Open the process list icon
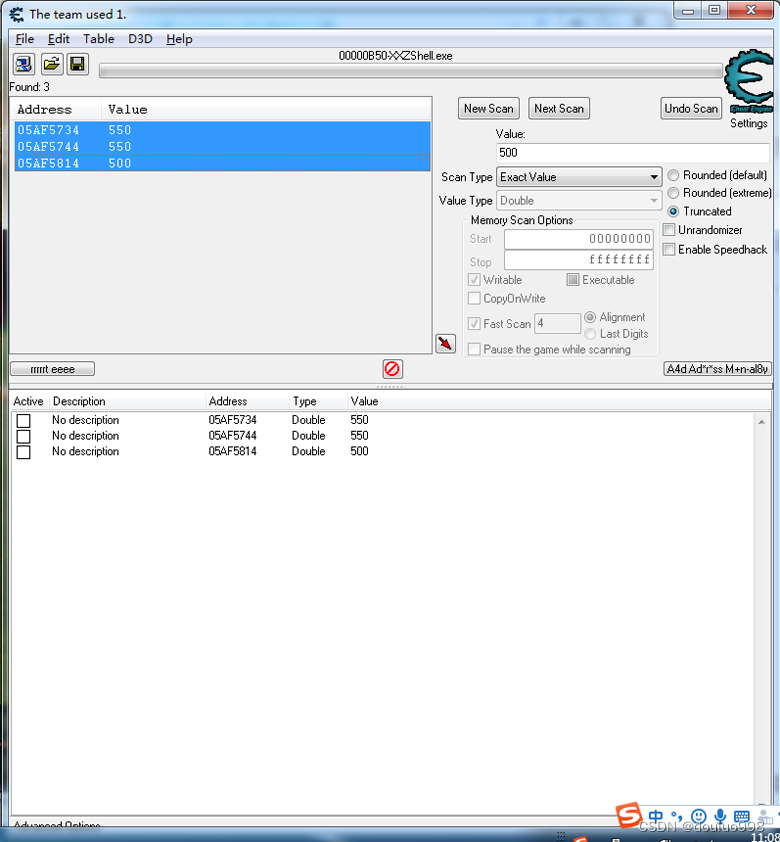 point(24,64)
